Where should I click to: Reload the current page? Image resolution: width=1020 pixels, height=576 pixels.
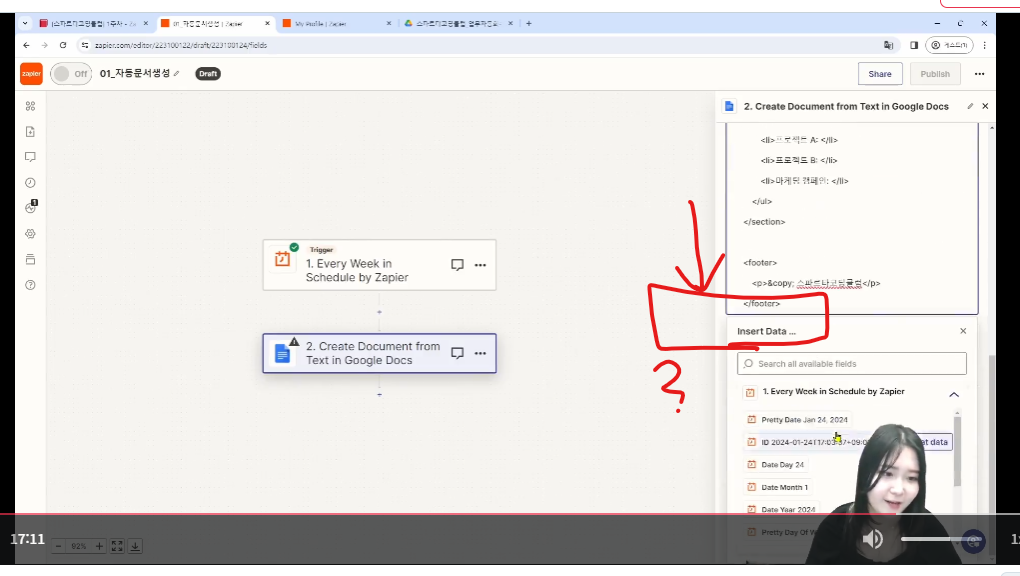(x=63, y=45)
